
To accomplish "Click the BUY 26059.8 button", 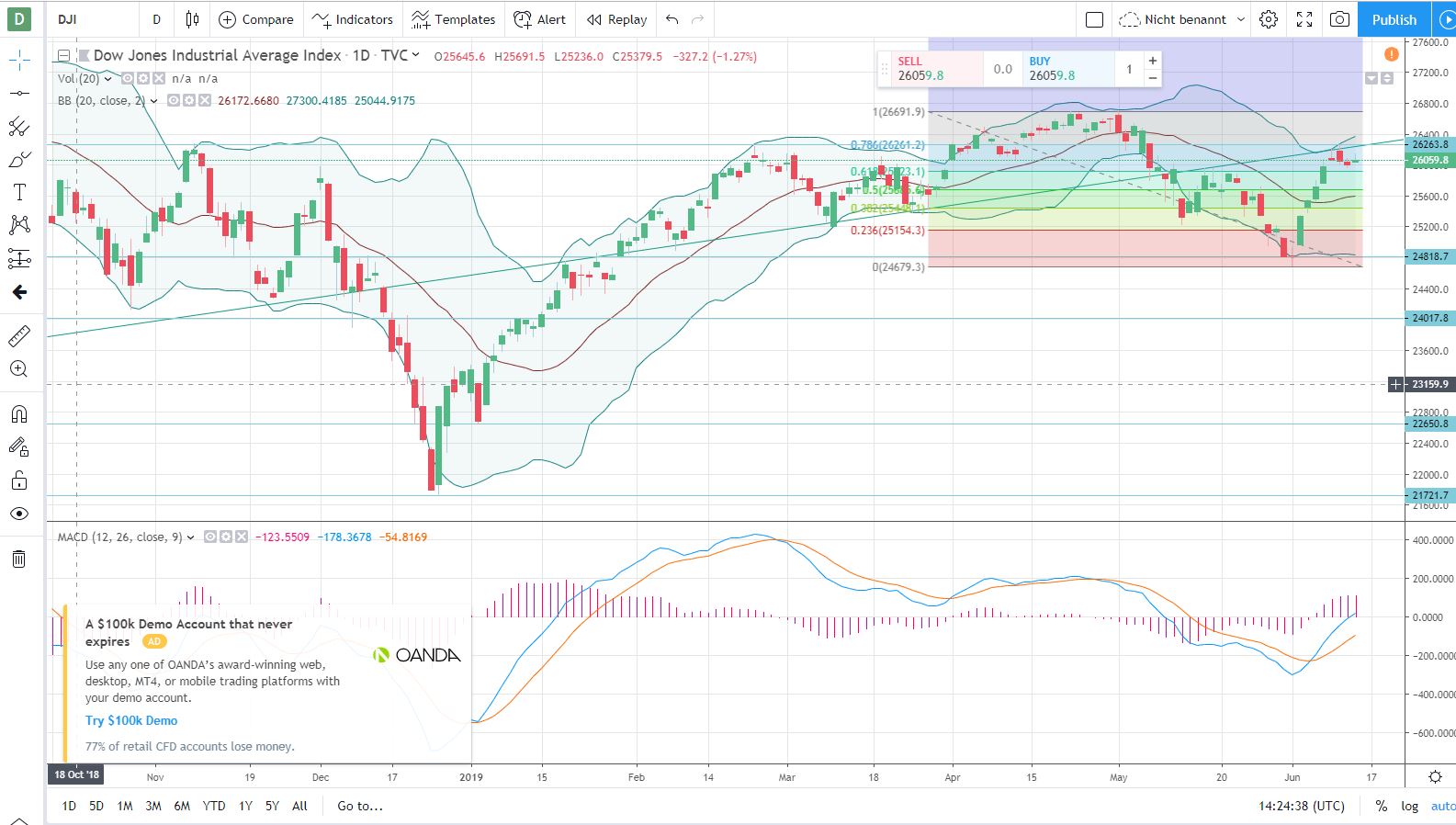I will tap(1068, 69).
